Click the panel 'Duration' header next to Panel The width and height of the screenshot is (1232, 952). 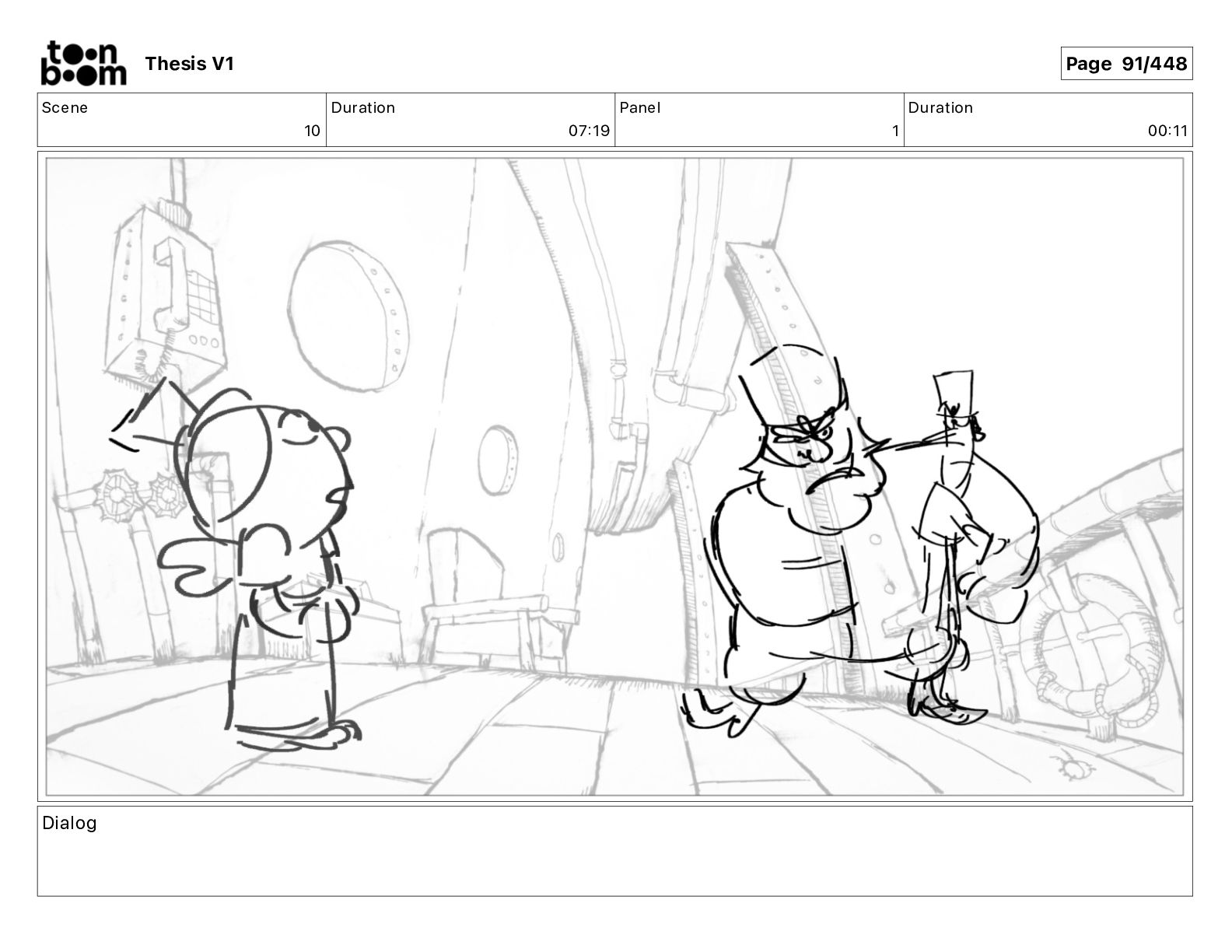click(940, 107)
